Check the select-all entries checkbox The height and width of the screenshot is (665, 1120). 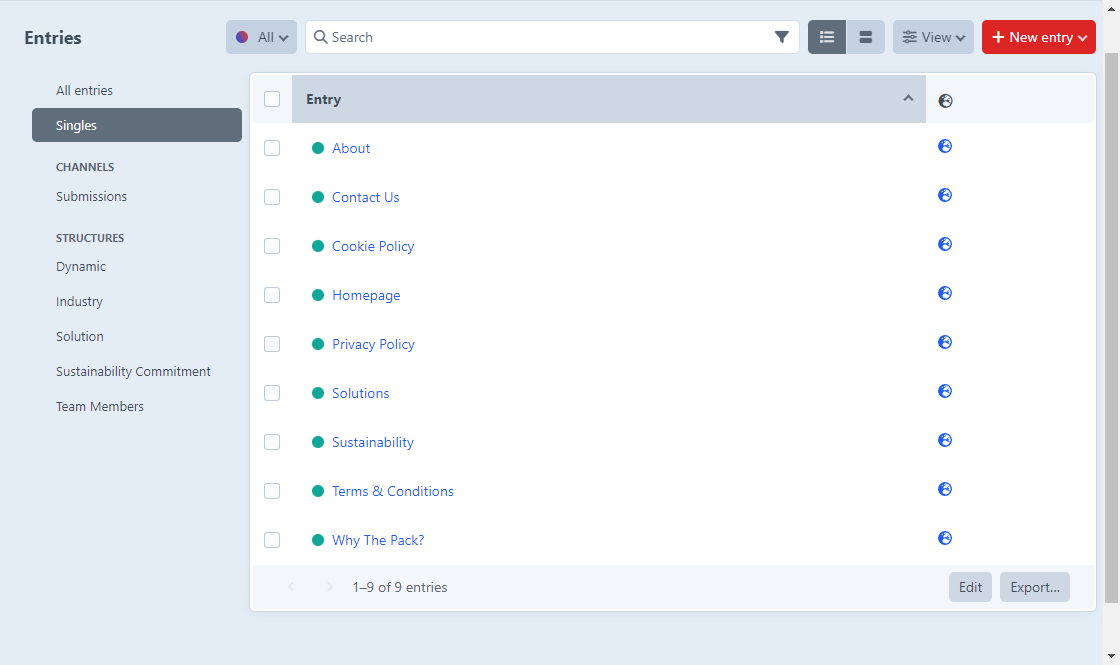[x=272, y=99]
